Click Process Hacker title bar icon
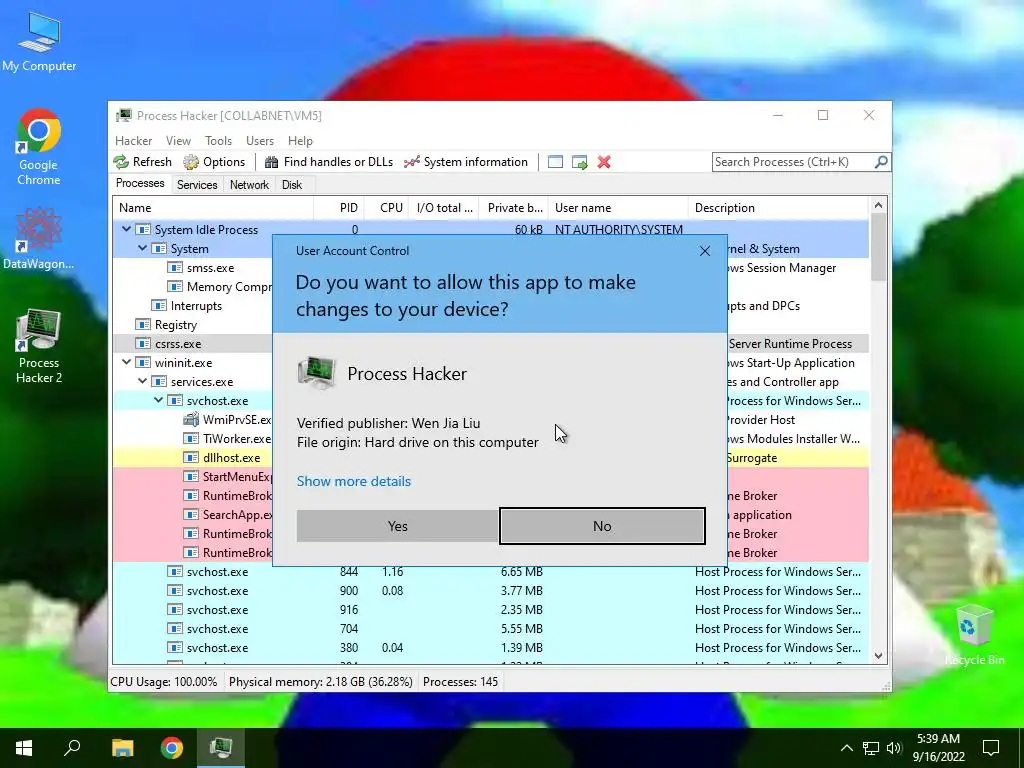This screenshot has height=768, width=1024. point(123,116)
